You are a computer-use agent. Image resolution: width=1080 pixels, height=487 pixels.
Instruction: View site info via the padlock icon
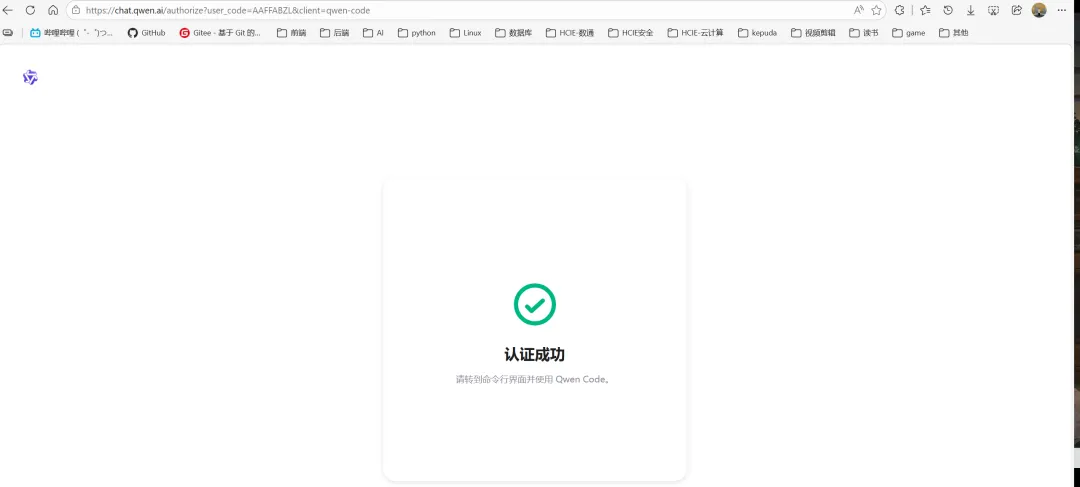click(x=76, y=10)
